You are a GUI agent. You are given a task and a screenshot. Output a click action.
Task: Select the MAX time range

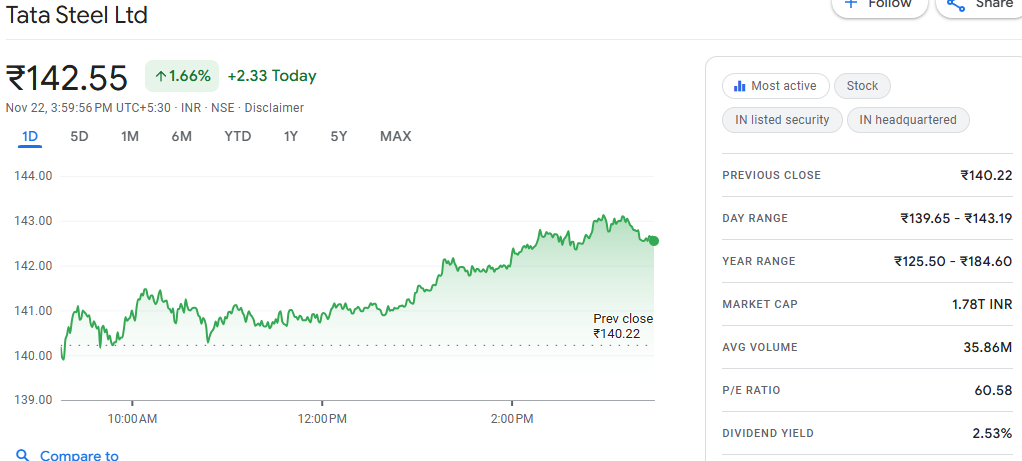point(395,136)
